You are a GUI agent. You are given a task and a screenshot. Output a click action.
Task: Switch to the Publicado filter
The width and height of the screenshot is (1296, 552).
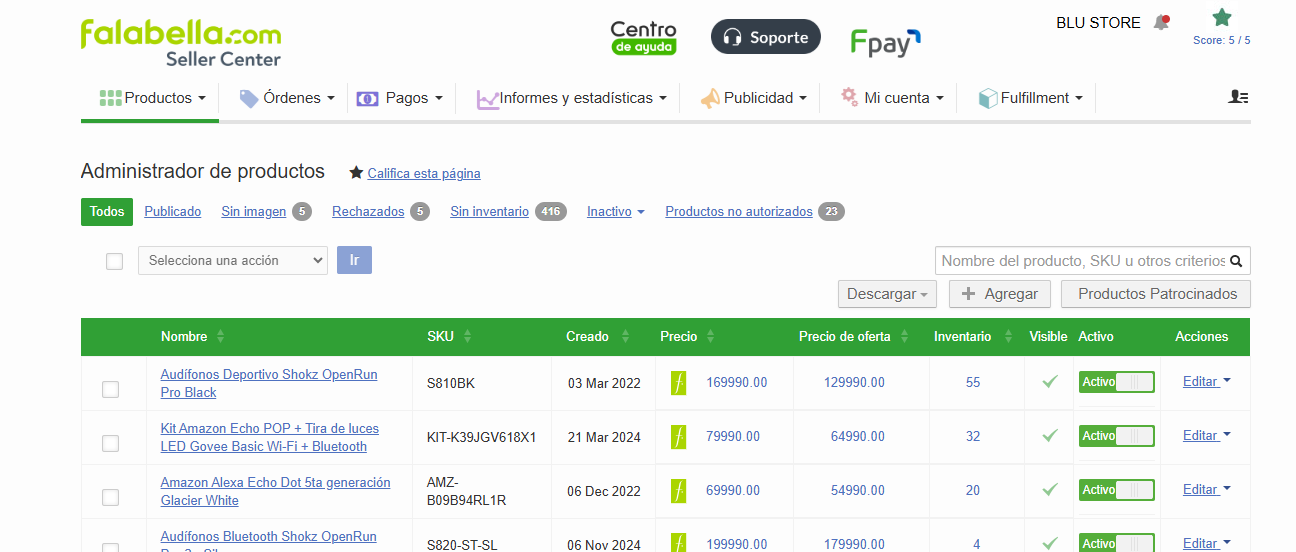pyautogui.click(x=173, y=212)
